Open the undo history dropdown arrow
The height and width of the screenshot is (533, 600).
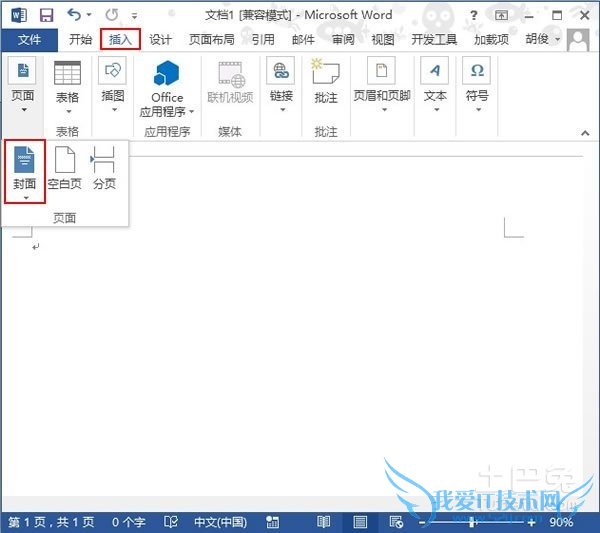pyautogui.click(x=89, y=15)
